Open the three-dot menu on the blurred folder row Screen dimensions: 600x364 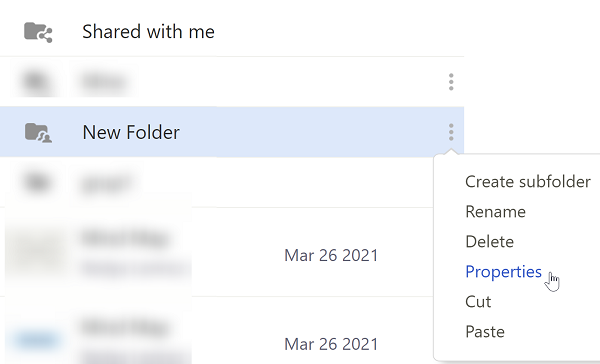451,82
